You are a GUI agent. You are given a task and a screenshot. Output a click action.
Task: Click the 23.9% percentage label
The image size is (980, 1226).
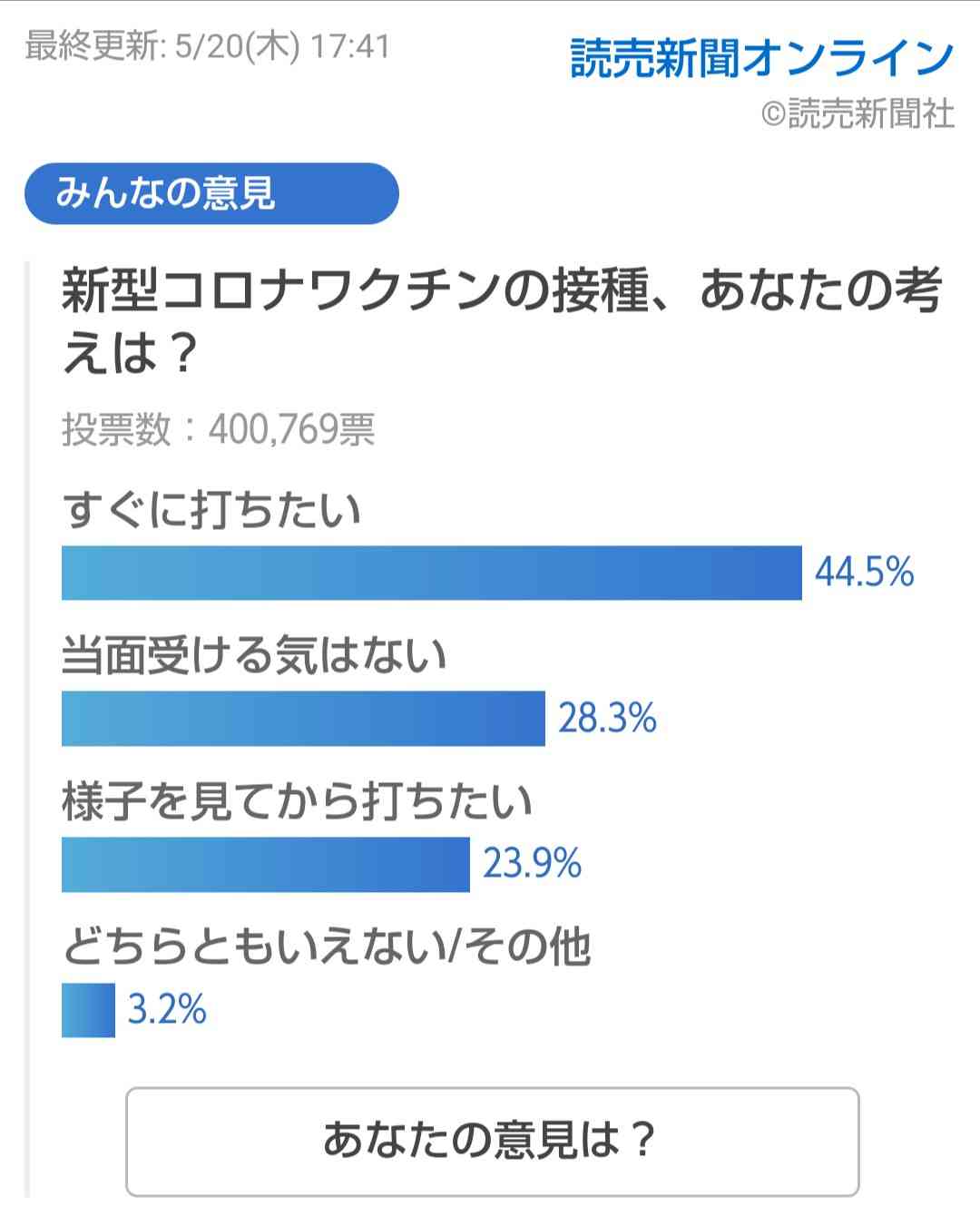(532, 864)
